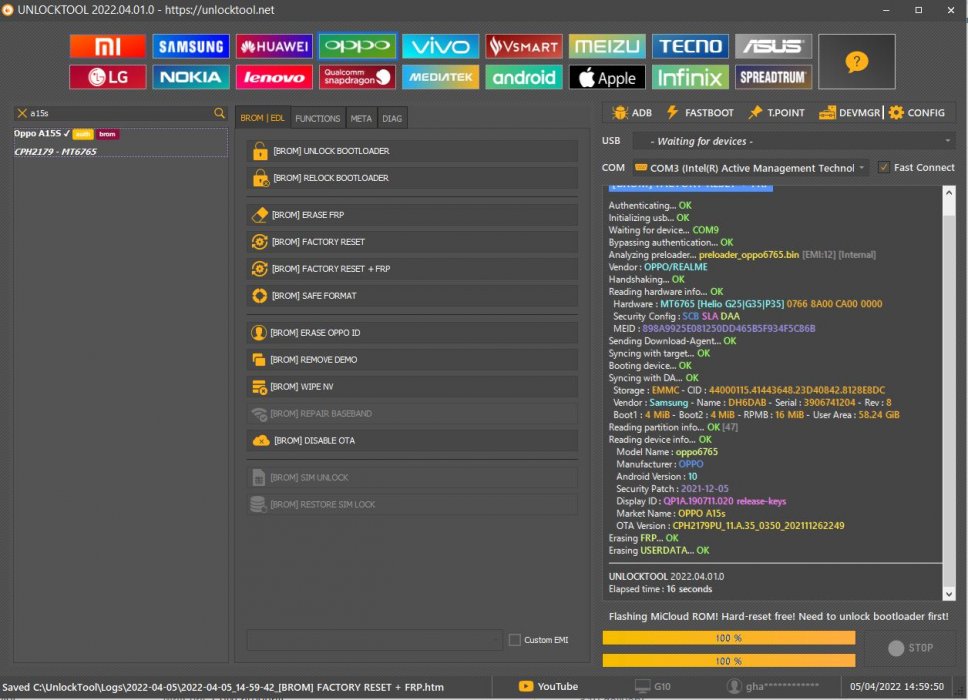This screenshot has height=700, width=968.
Task: Select the Nokia brand logo
Action: [x=191, y=77]
